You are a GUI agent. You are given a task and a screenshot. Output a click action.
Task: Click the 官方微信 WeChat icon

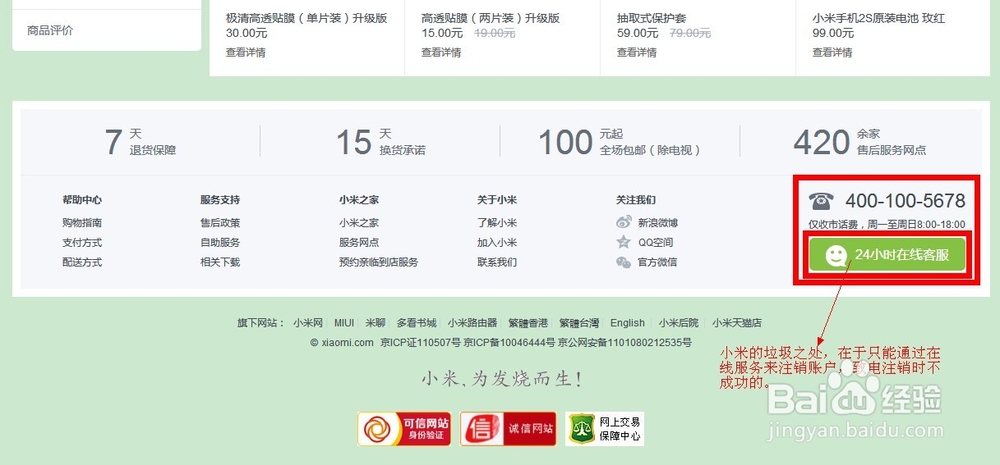(624, 262)
